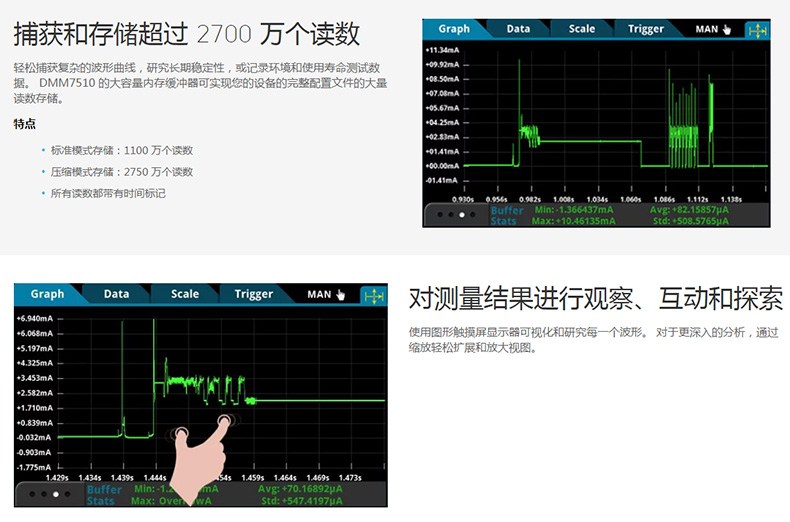Click the graph autoscale icon in bottom screen
Viewport: 790px width, 522px height.
coord(372,295)
